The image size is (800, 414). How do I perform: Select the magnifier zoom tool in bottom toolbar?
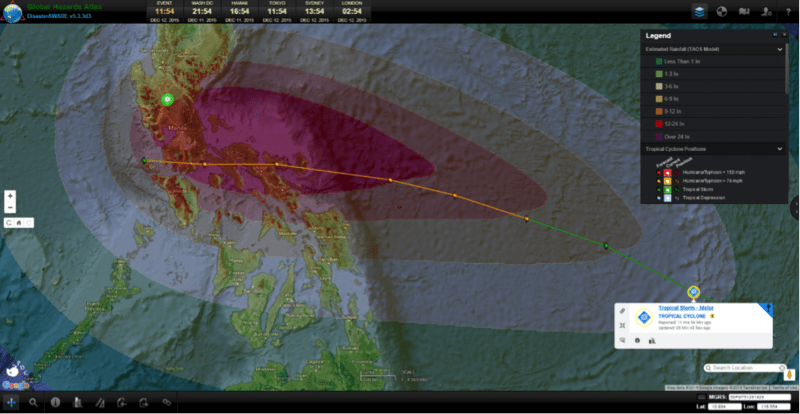pos(33,402)
